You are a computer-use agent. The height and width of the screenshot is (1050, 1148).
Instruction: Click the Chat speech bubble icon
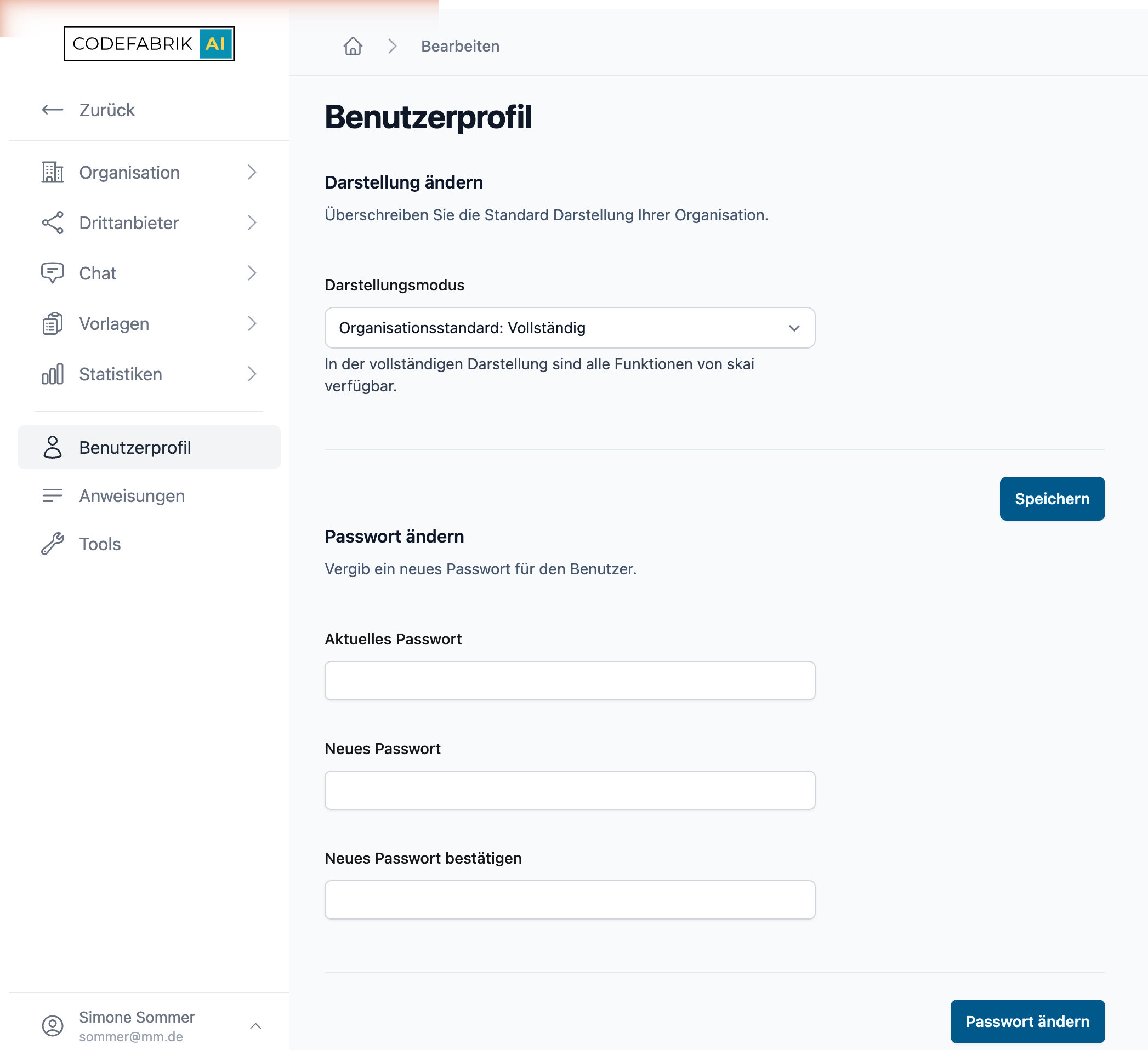click(53, 273)
